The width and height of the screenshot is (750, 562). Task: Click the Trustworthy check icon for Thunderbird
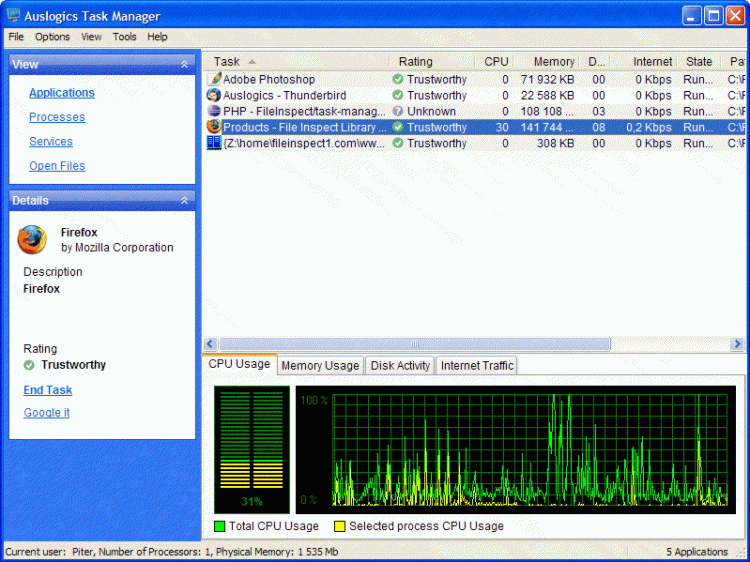pyautogui.click(x=397, y=95)
